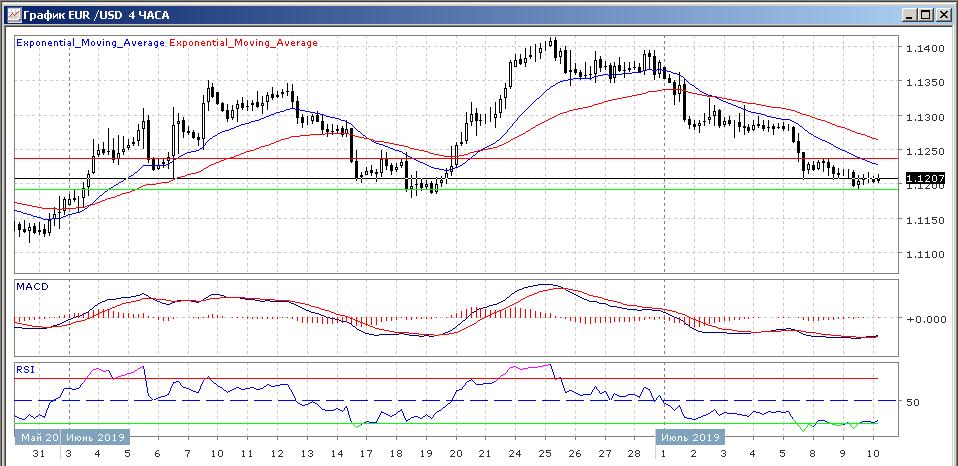The height and width of the screenshot is (466, 958).
Task: Click the RSI 50 level label
Action: pos(913,401)
